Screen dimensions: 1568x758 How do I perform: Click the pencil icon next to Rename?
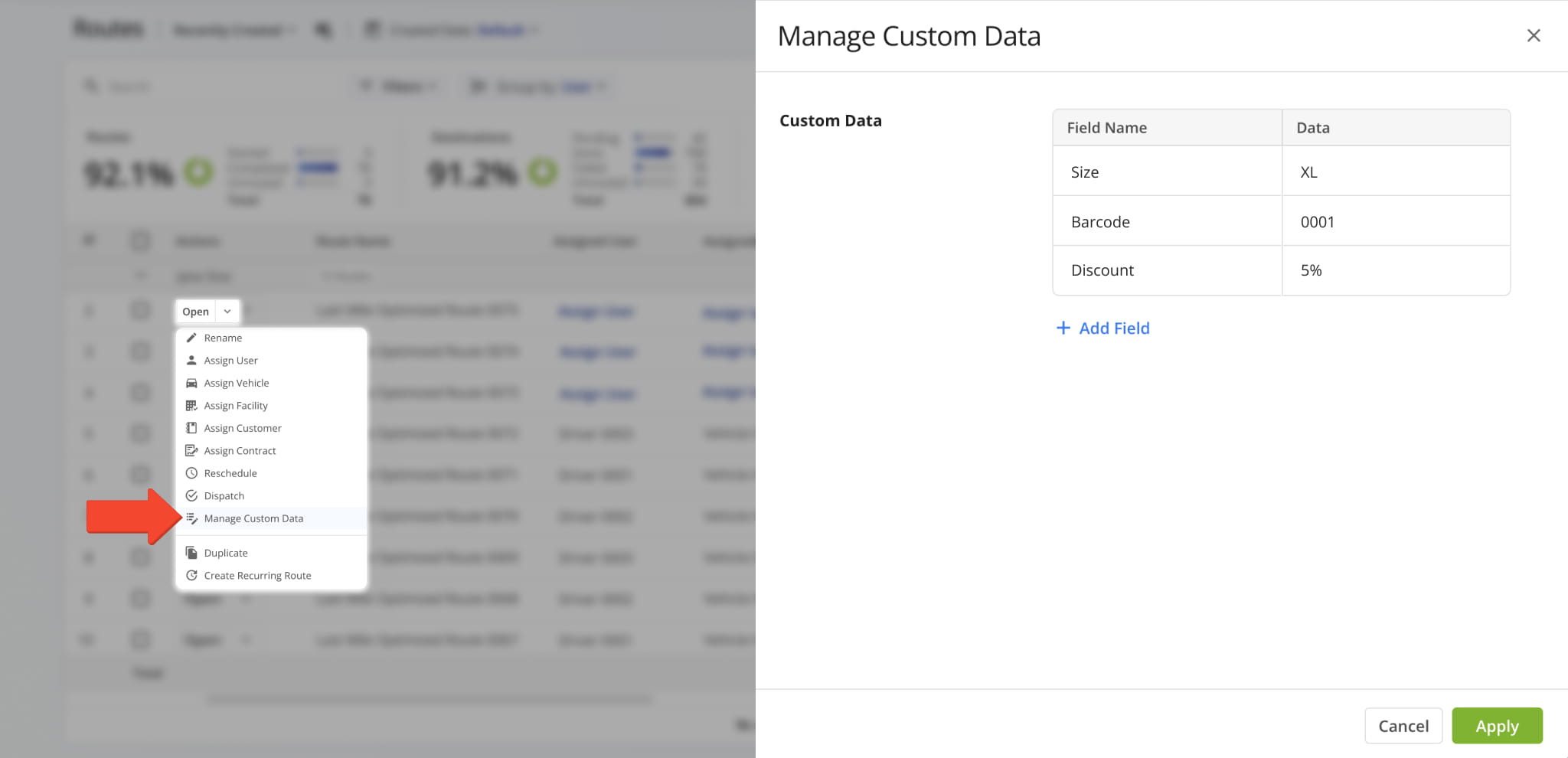click(x=191, y=338)
